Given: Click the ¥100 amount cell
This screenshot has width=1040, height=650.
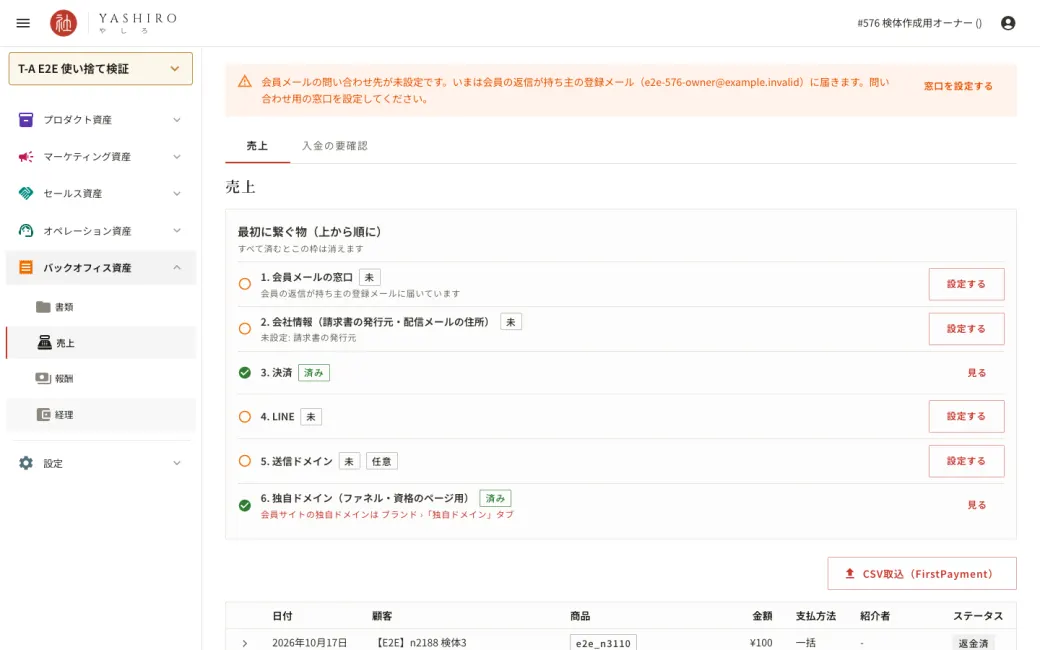Looking at the screenshot, I should tap(761, 643).
